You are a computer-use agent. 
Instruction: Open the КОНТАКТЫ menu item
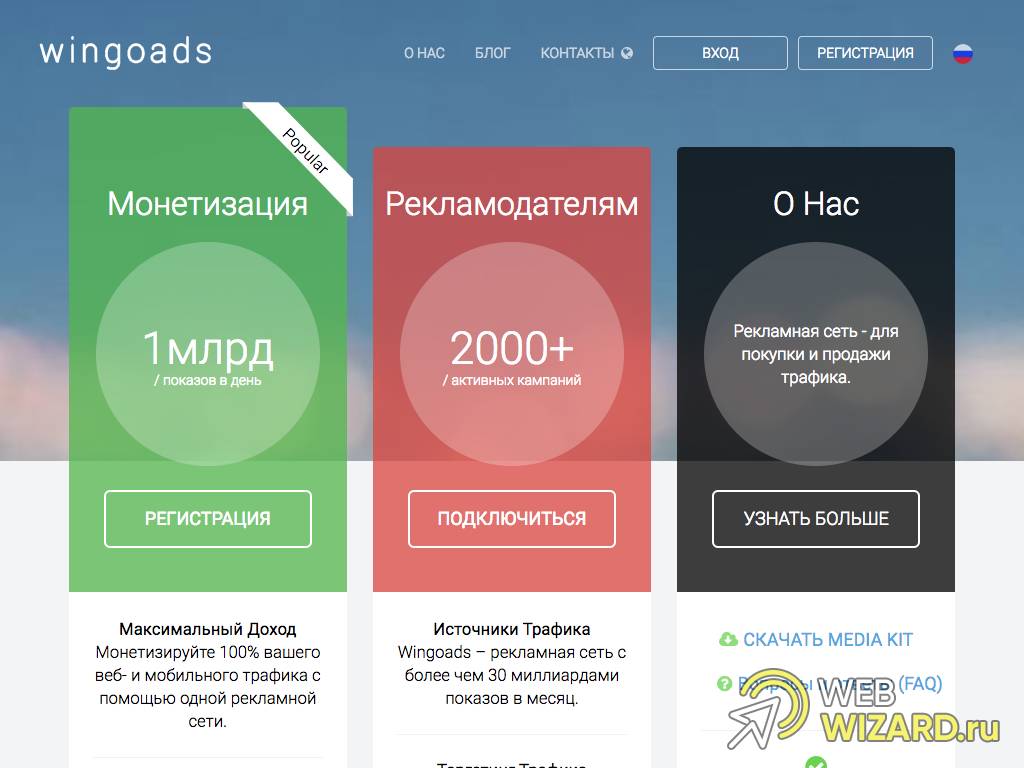click(577, 53)
